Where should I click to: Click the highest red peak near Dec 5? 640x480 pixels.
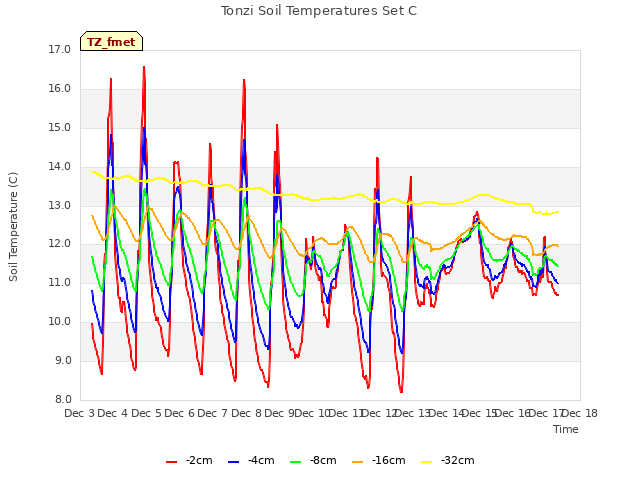(144, 67)
